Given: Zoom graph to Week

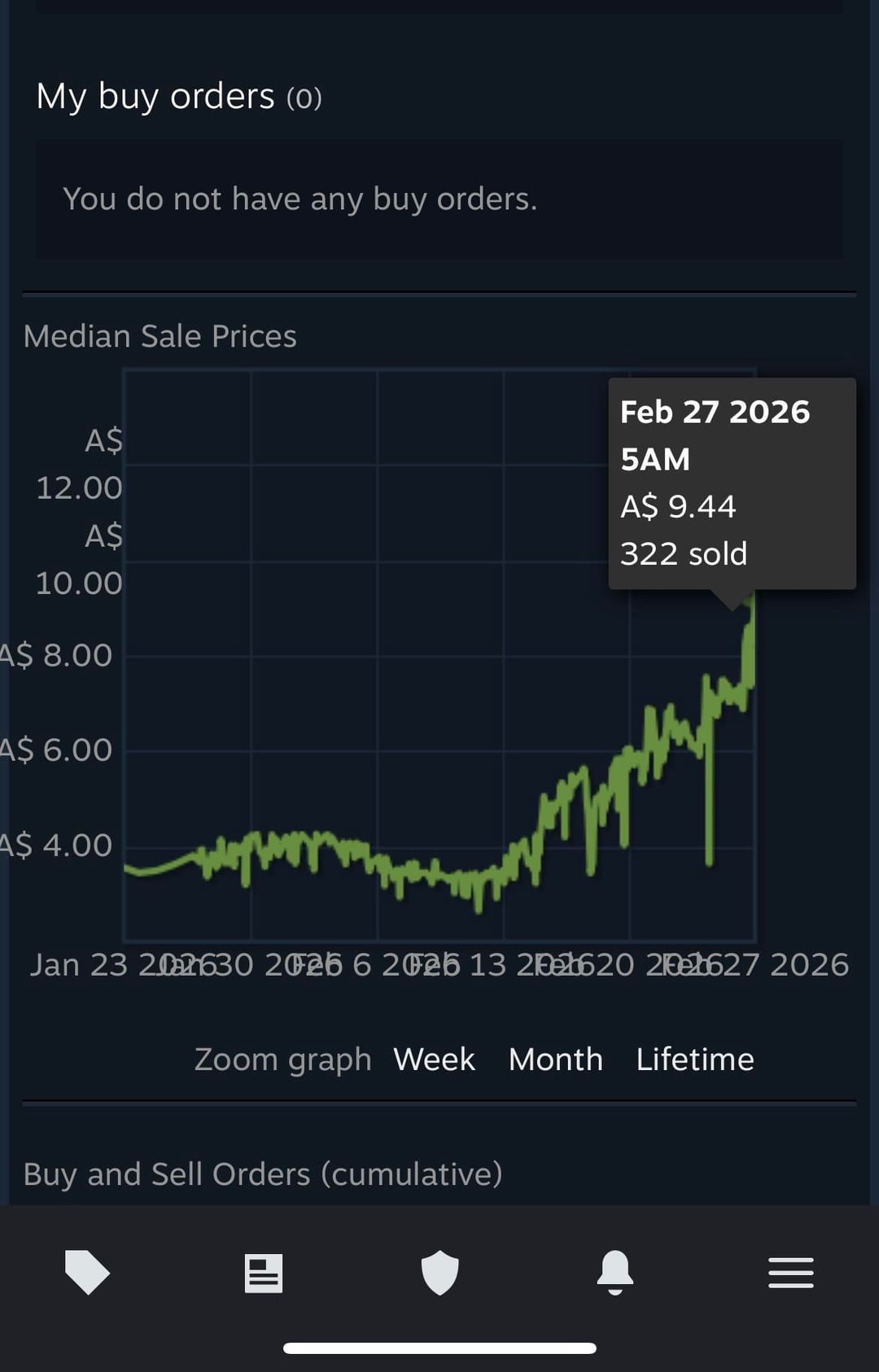Looking at the screenshot, I should (434, 1060).
